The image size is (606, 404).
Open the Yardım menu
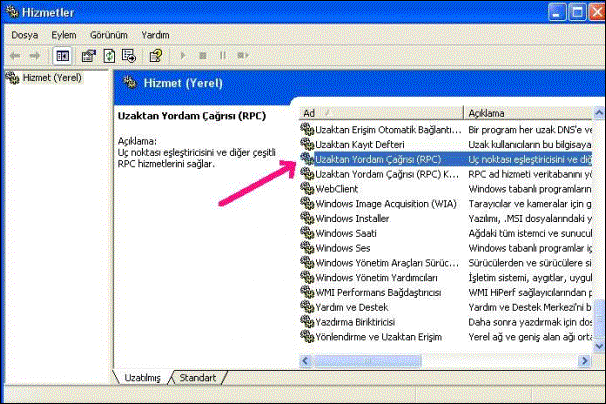click(155, 35)
